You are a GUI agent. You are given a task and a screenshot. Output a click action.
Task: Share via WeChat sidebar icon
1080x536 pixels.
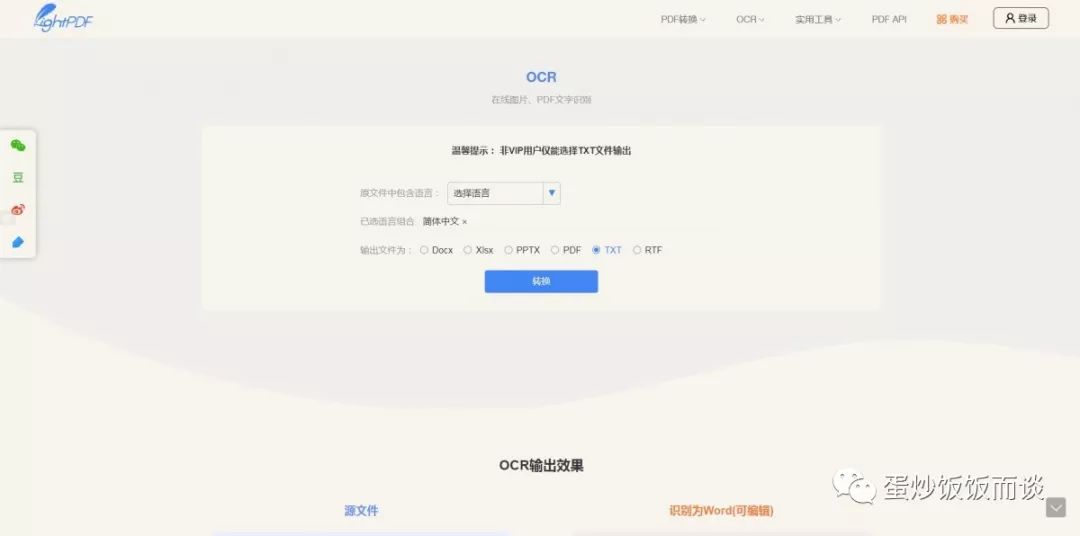click(18, 146)
